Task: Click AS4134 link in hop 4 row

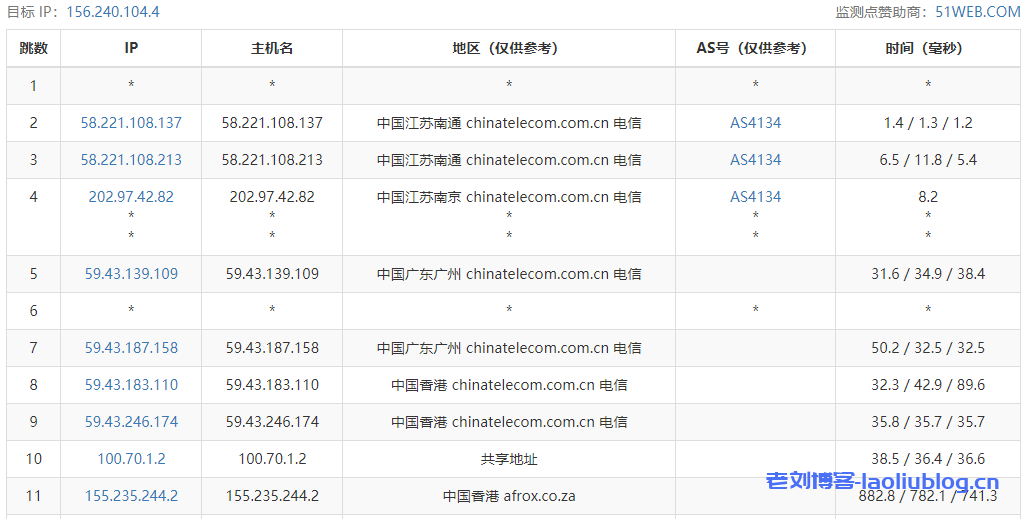Action: click(755, 197)
